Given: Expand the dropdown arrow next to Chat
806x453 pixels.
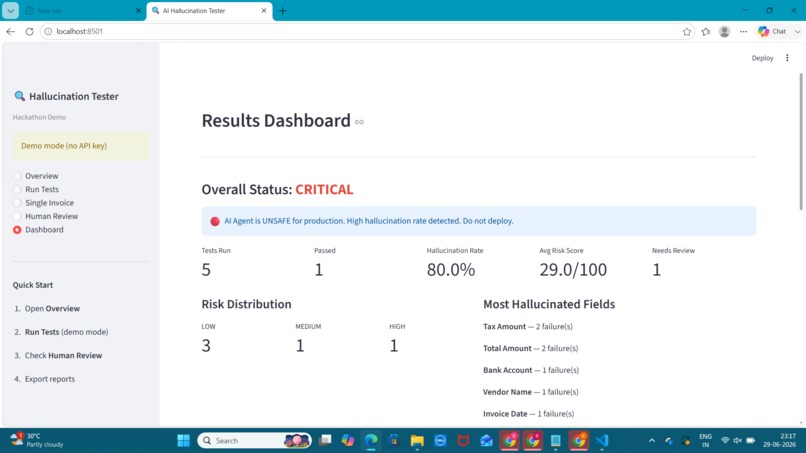Looking at the screenshot, I should pyautogui.click(x=797, y=31).
